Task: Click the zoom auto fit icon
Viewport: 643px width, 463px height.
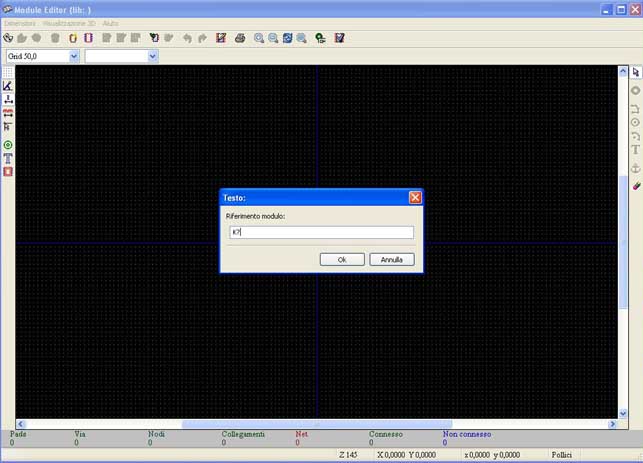Action: click(x=302, y=38)
